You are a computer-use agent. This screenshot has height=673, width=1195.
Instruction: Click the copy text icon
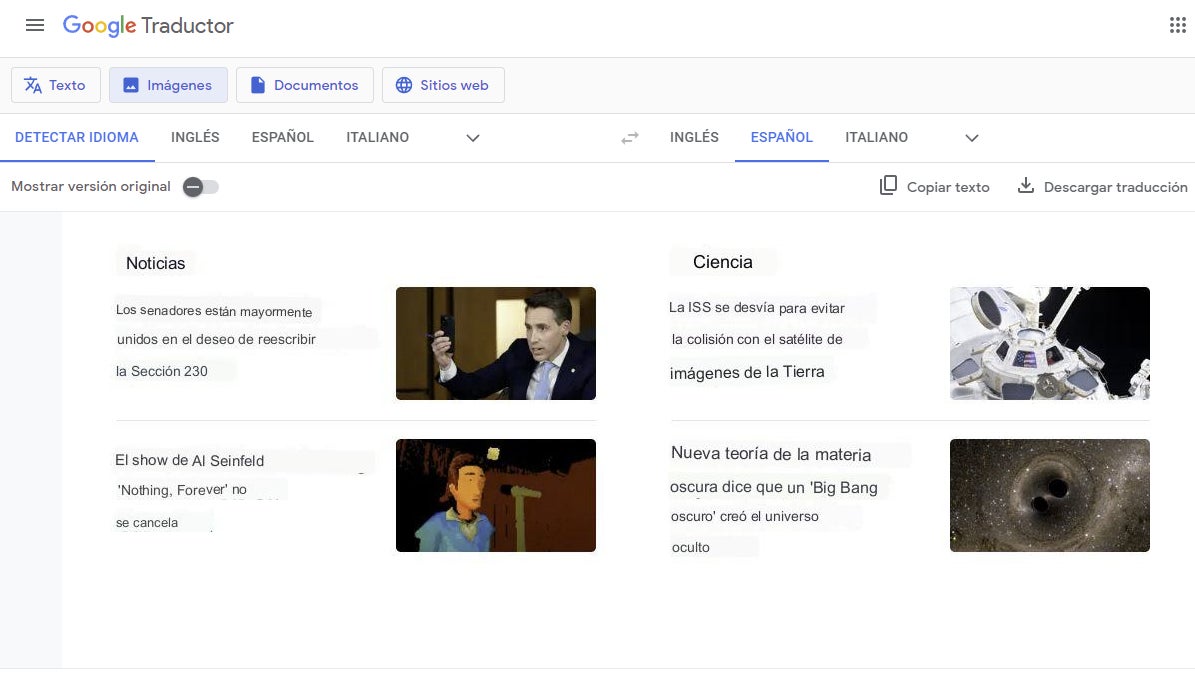coord(888,186)
